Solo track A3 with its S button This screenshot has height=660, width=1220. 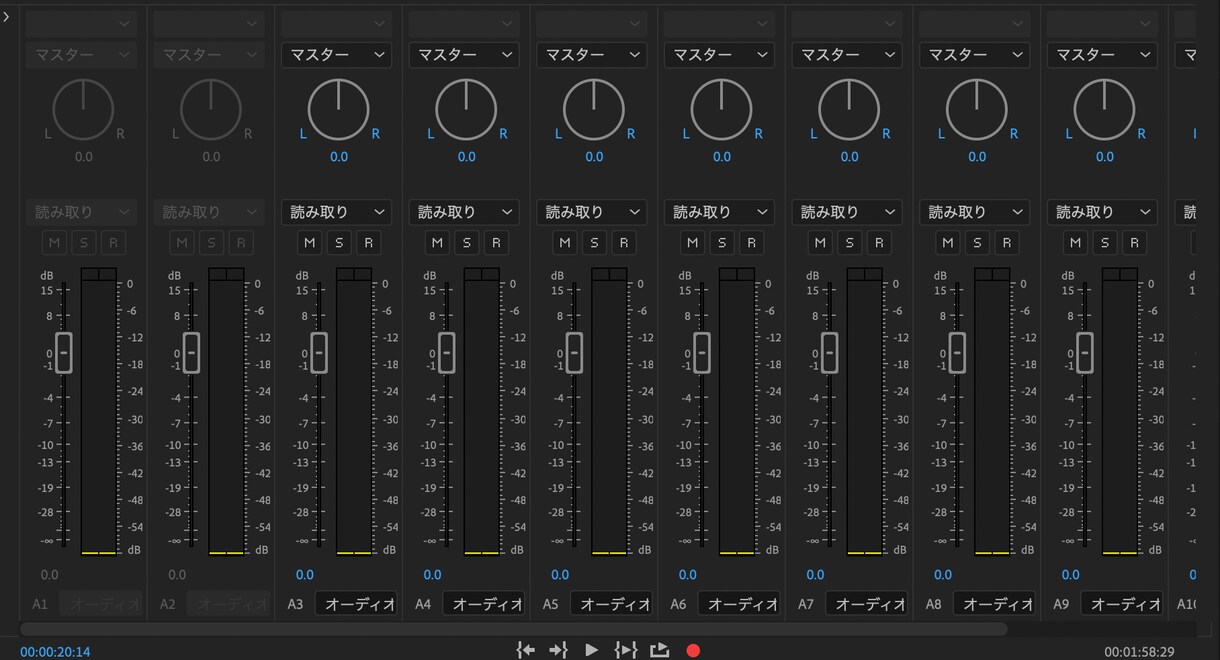tap(339, 242)
